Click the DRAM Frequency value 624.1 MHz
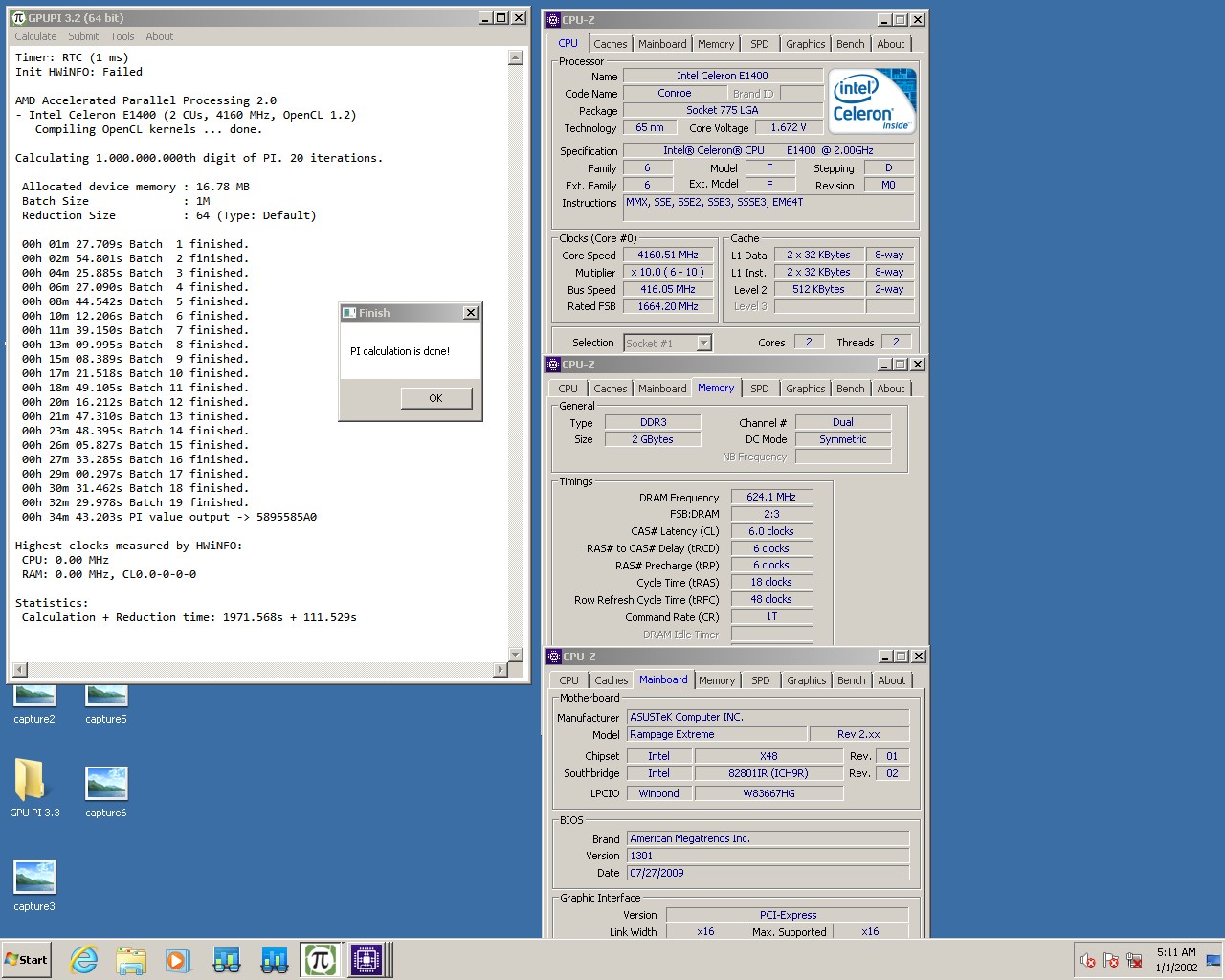Screen dimensions: 1225x980 click(771, 497)
